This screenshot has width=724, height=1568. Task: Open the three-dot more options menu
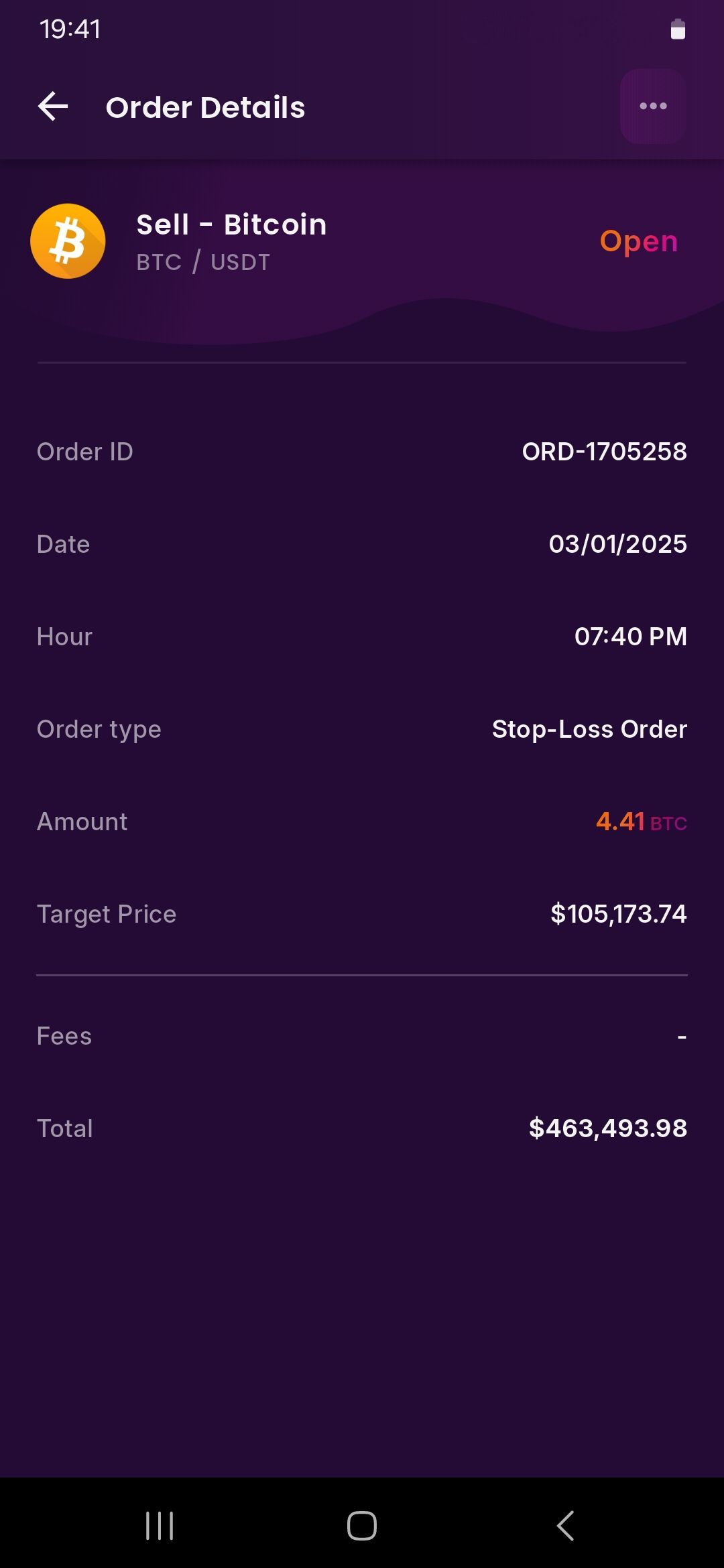pyautogui.click(x=653, y=106)
